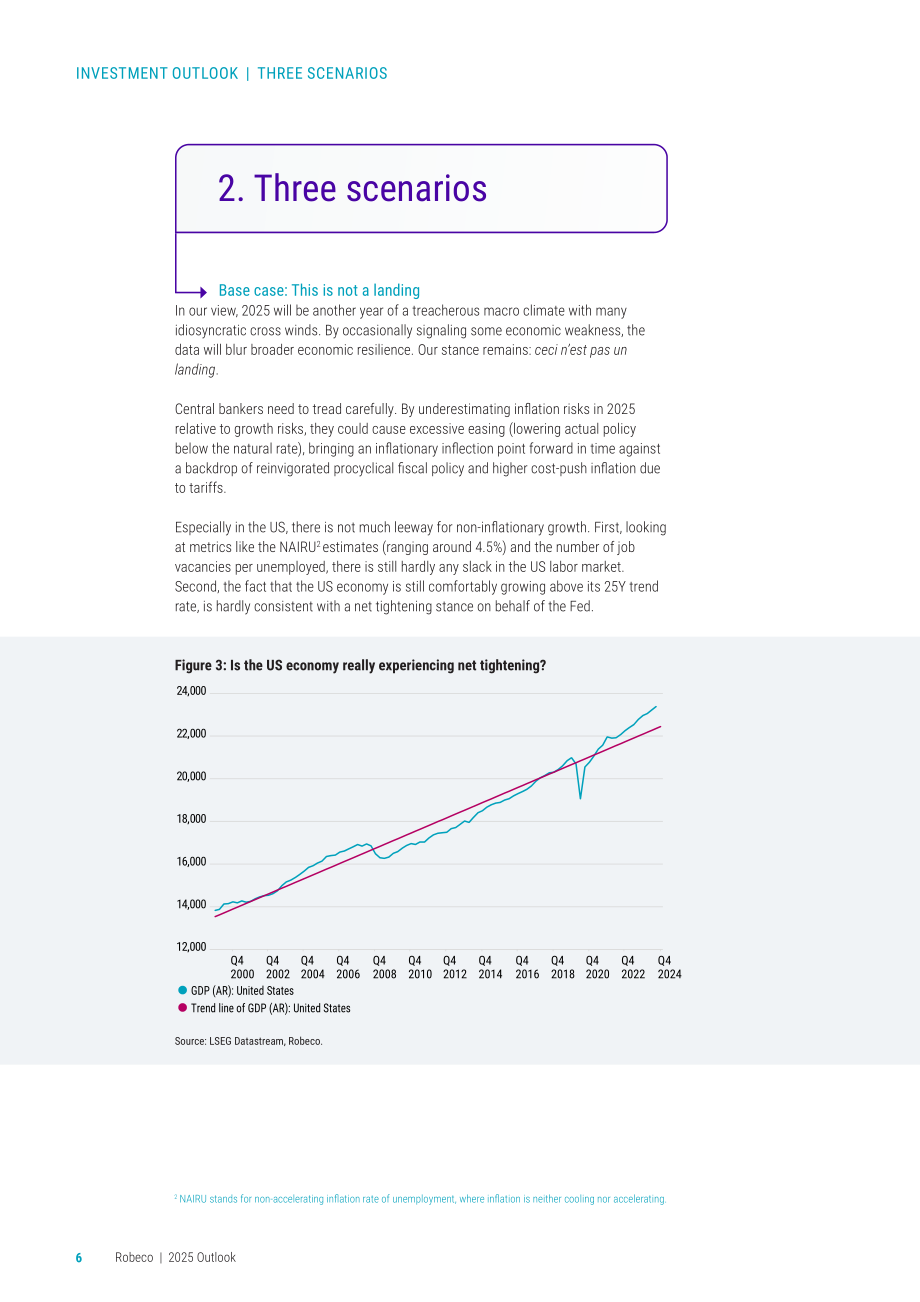Viewport: 920px width, 1302px height.
Task: Select the '2. Three scenarios' heading
Action: pyautogui.click(x=353, y=188)
